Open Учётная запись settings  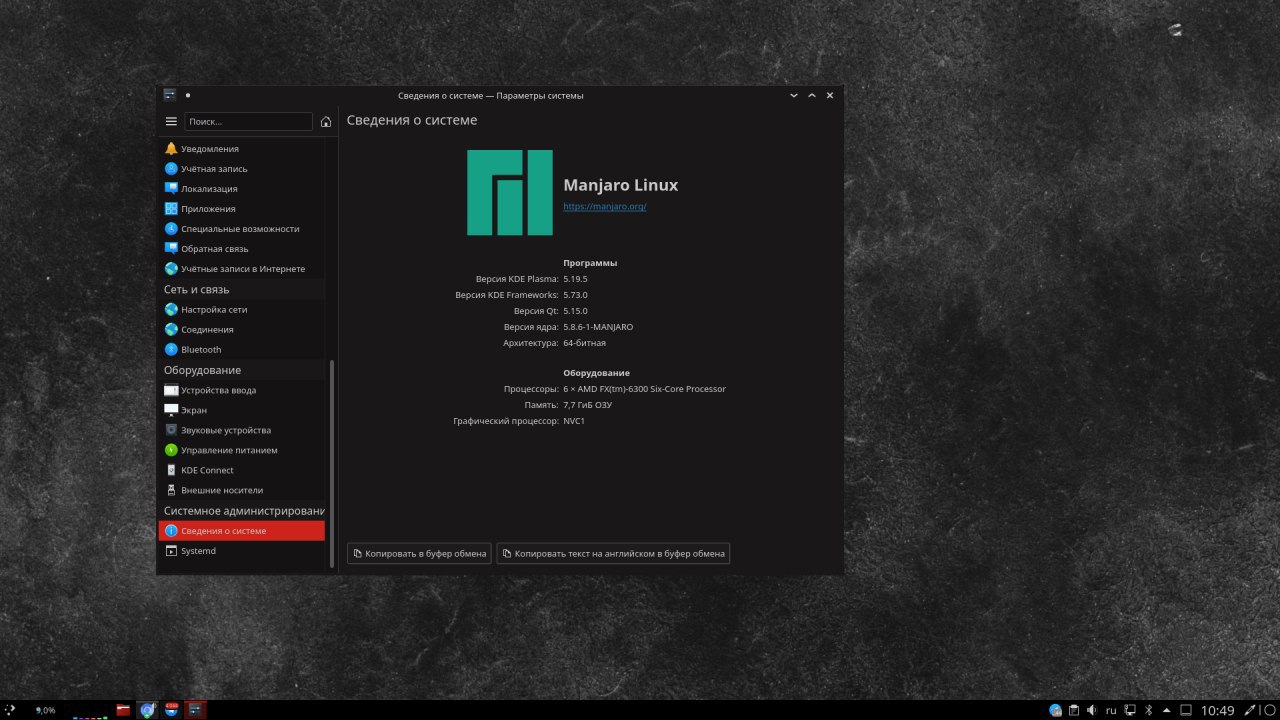pyautogui.click(x=242, y=169)
